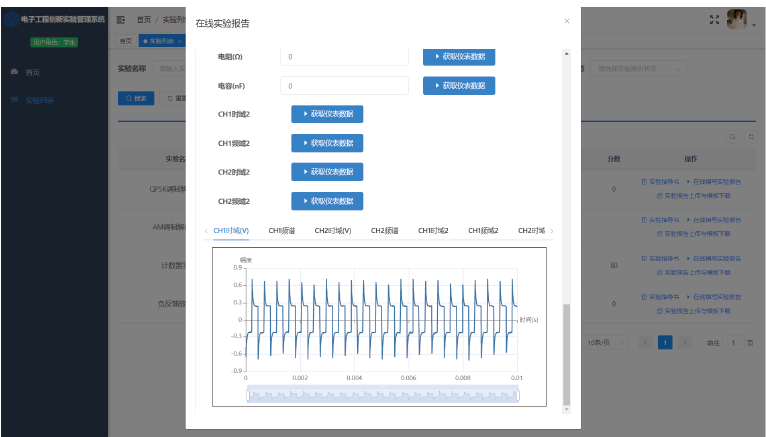Image resolution: width=766 pixels, height=437 pixels.
Task: Fetch instrument data for CH1时域2
Action: point(327,114)
